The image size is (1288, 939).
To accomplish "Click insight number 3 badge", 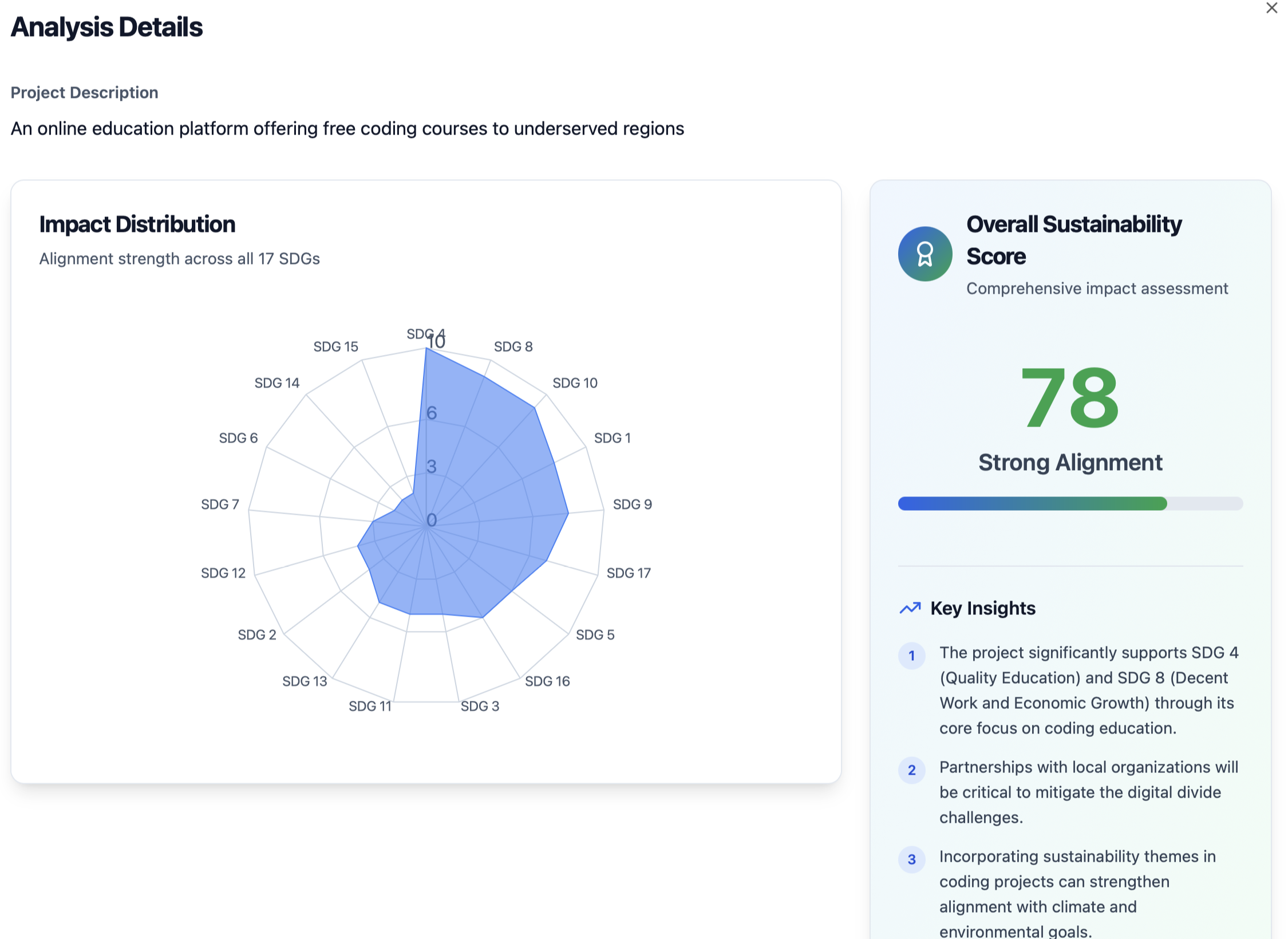I will click(912, 859).
